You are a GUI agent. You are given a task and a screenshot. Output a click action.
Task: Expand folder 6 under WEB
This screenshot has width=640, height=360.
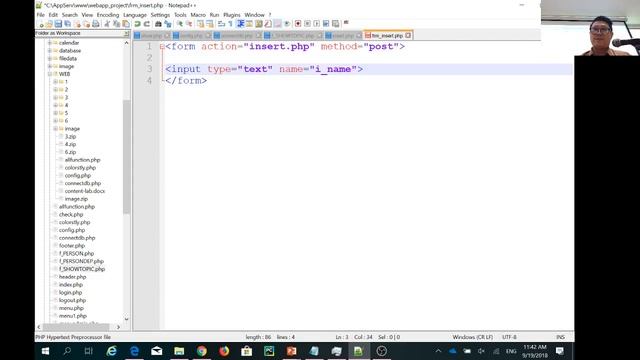point(56,121)
